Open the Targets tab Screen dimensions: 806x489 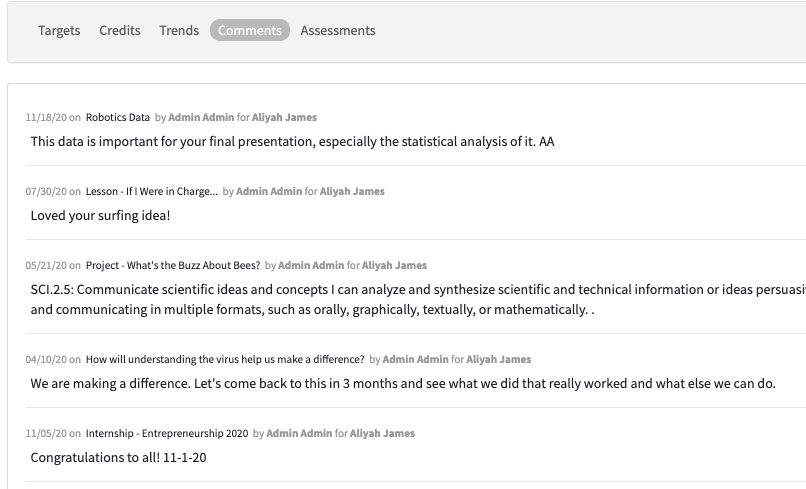[59, 30]
